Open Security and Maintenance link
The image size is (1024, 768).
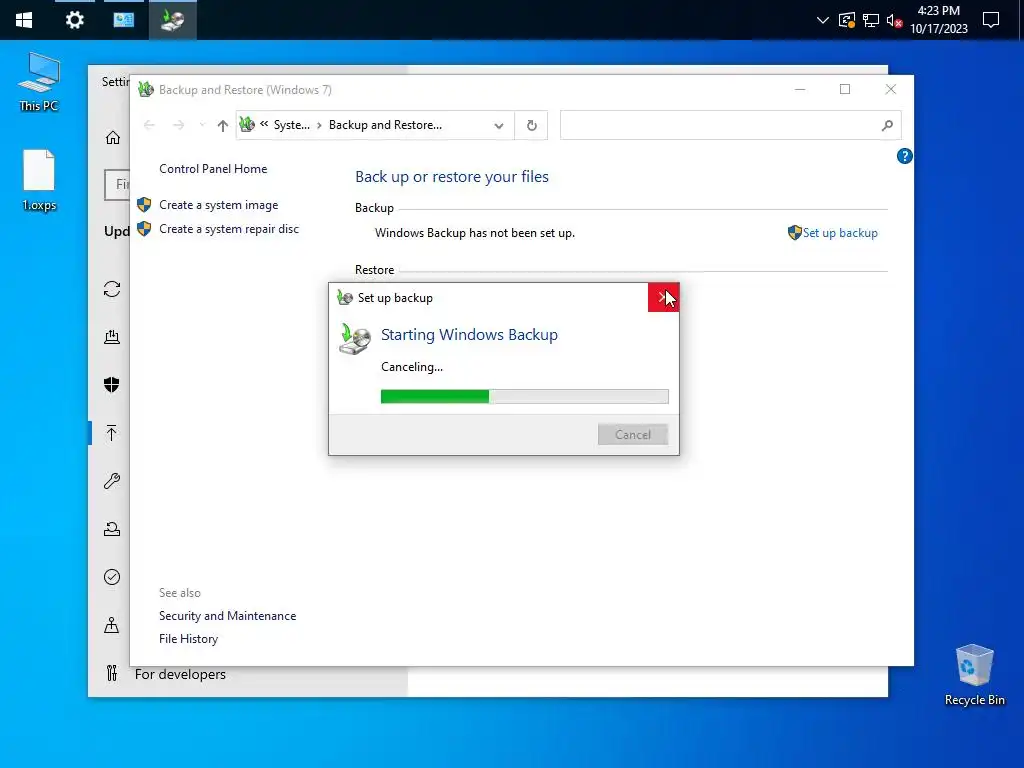click(227, 616)
